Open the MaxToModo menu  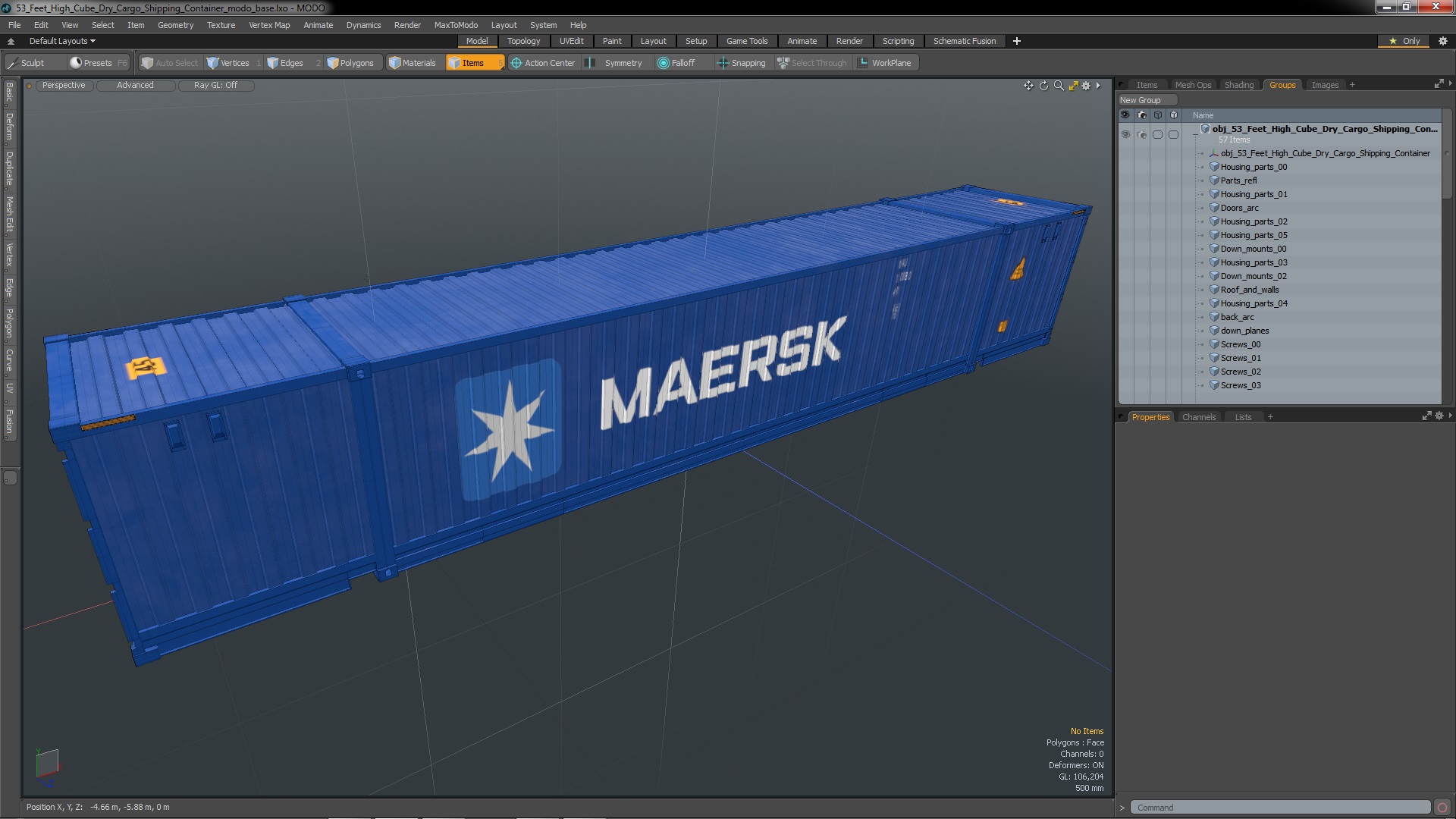click(x=456, y=25)
